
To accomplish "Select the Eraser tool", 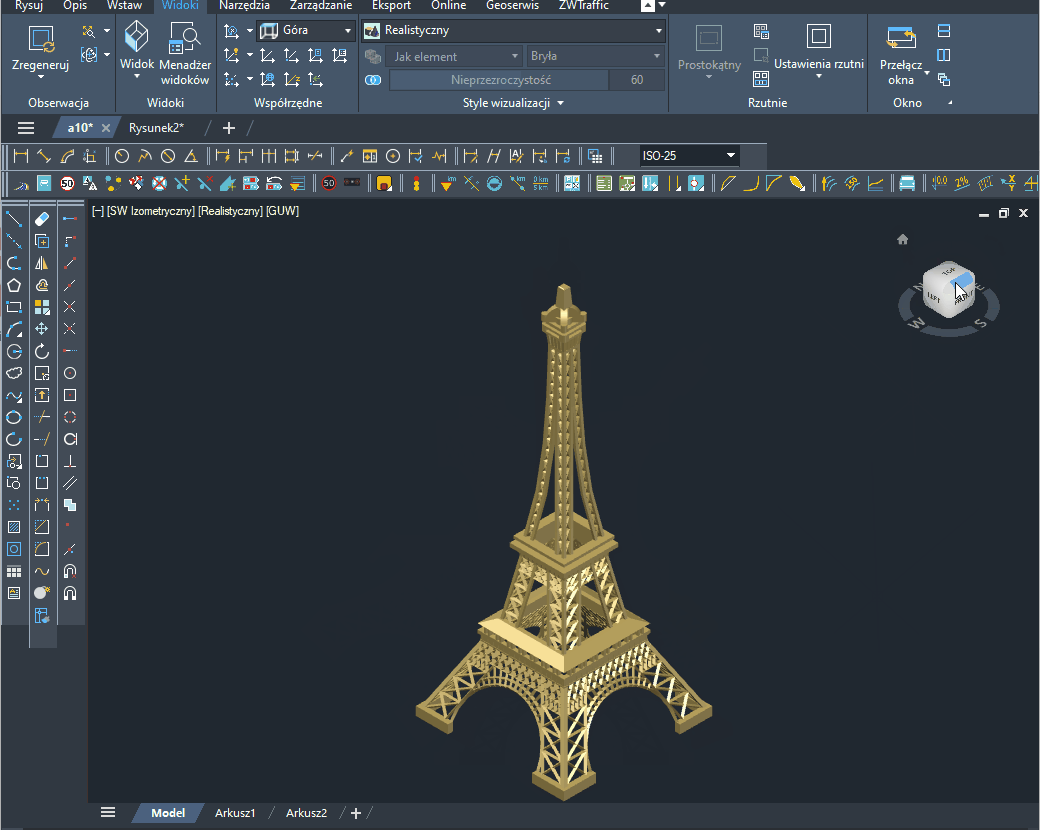I will 42,219.
